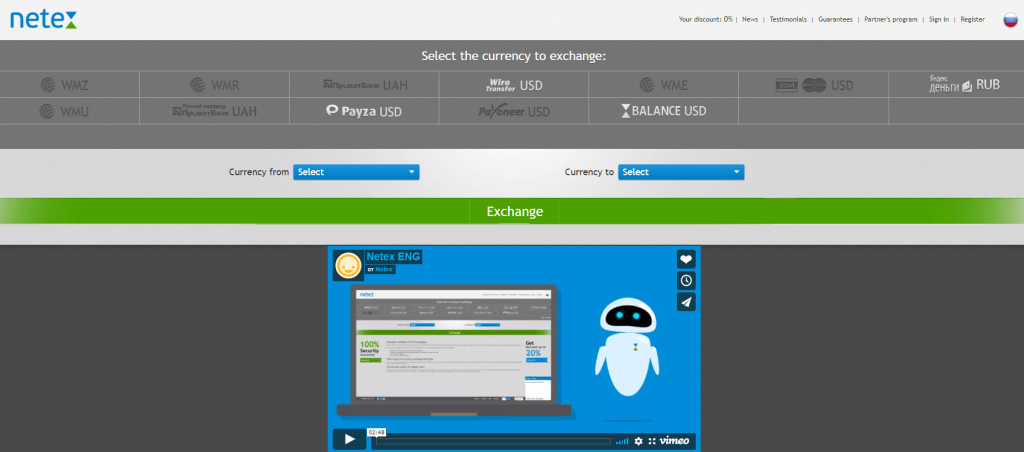Share the video with paper-plane icon
The image size is (1024, 452).
click(686, 302)
